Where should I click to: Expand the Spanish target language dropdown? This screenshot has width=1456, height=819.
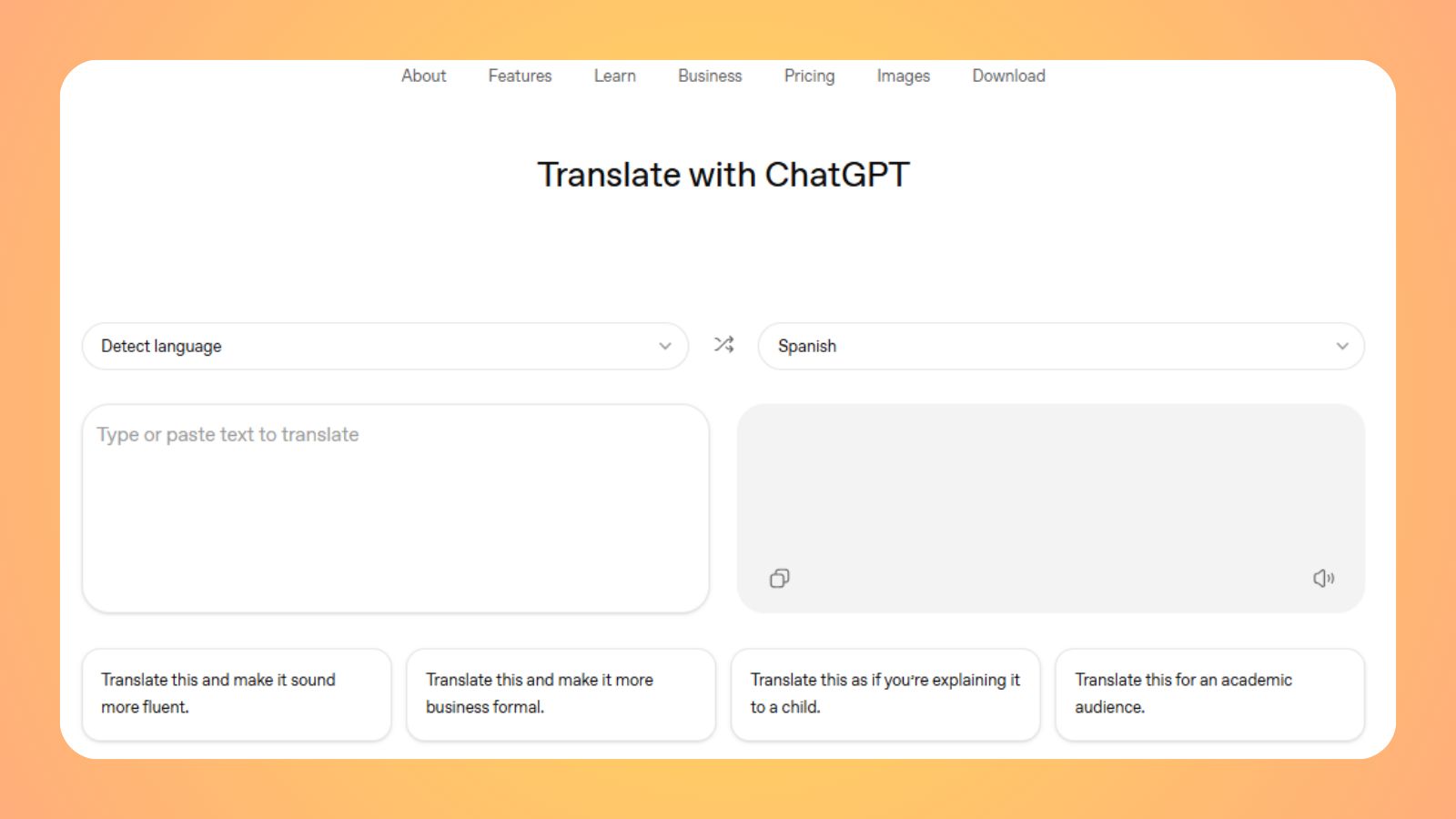point(1060,347)
